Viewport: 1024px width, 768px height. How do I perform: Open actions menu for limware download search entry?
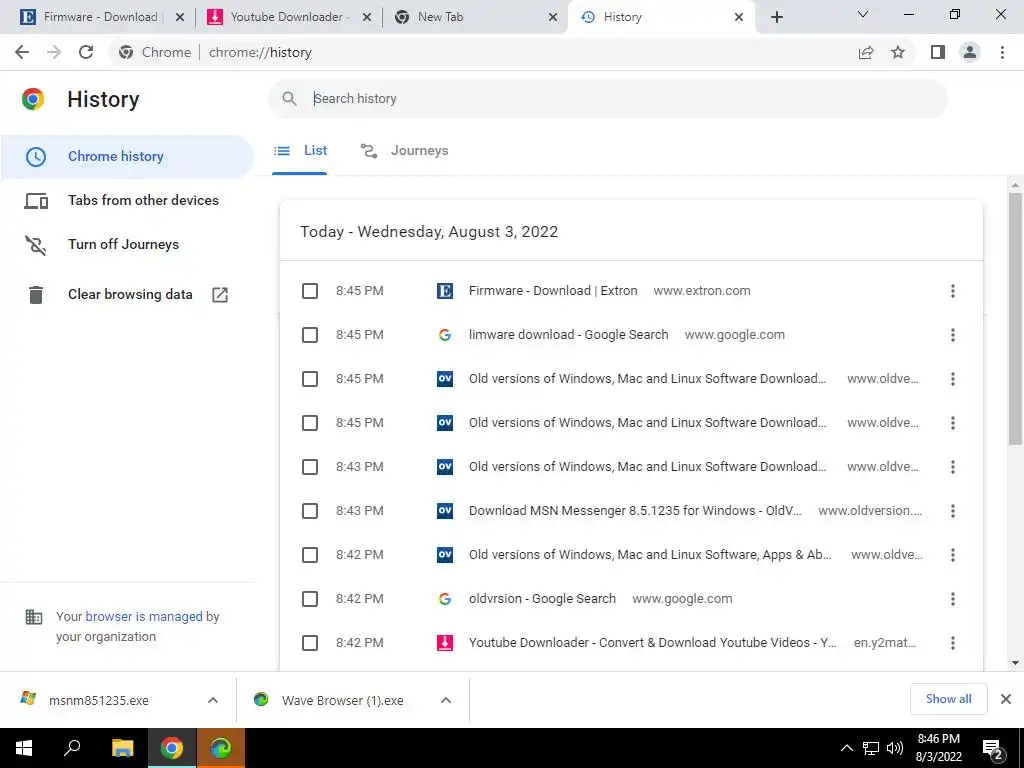coord(953,335)
